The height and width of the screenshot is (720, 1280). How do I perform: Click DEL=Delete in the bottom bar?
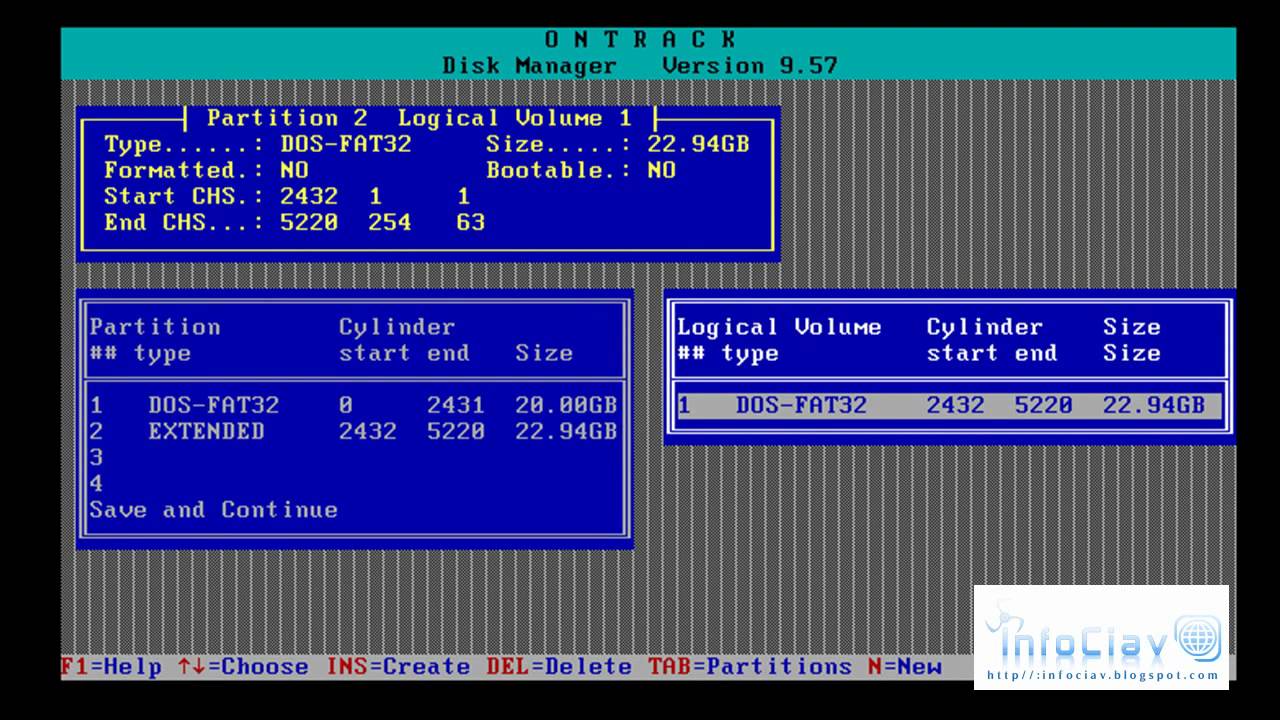(x=559, y=667)
